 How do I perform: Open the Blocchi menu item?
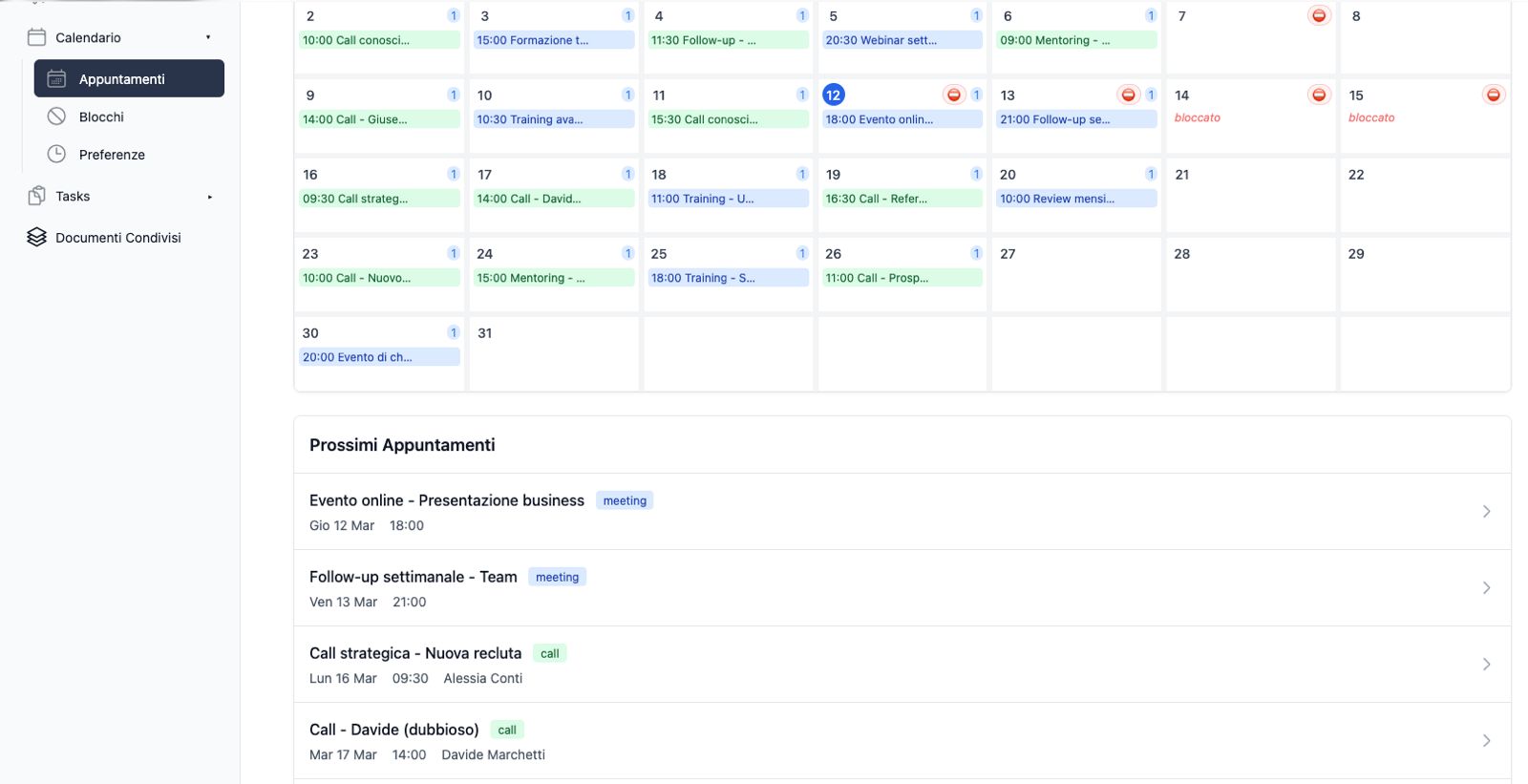(x=101, y=117)
